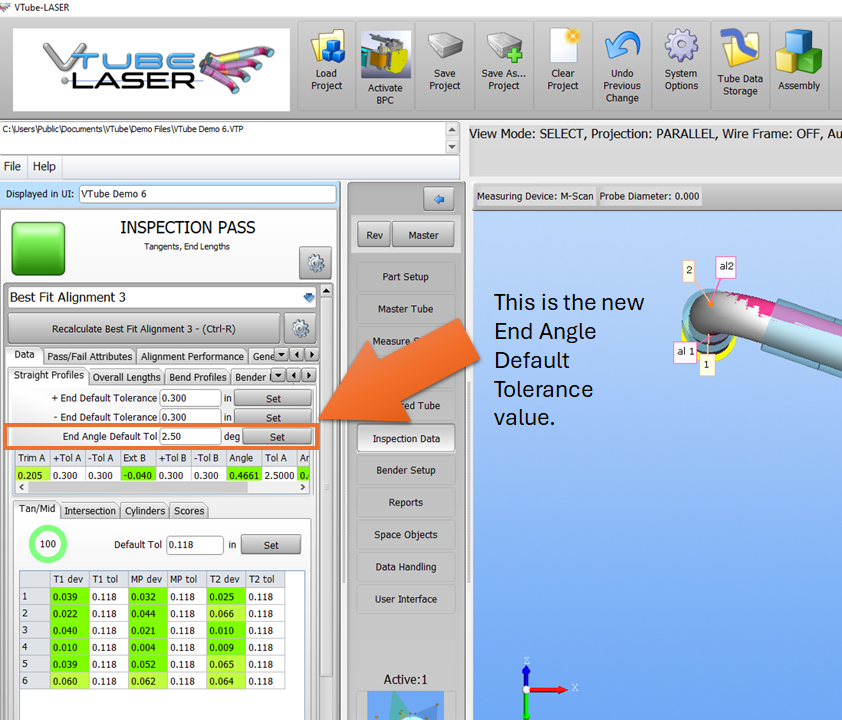Viewport: 842px width, 720px height.
Task: Select the Tan/Mid tab
Action: [37, 509]
